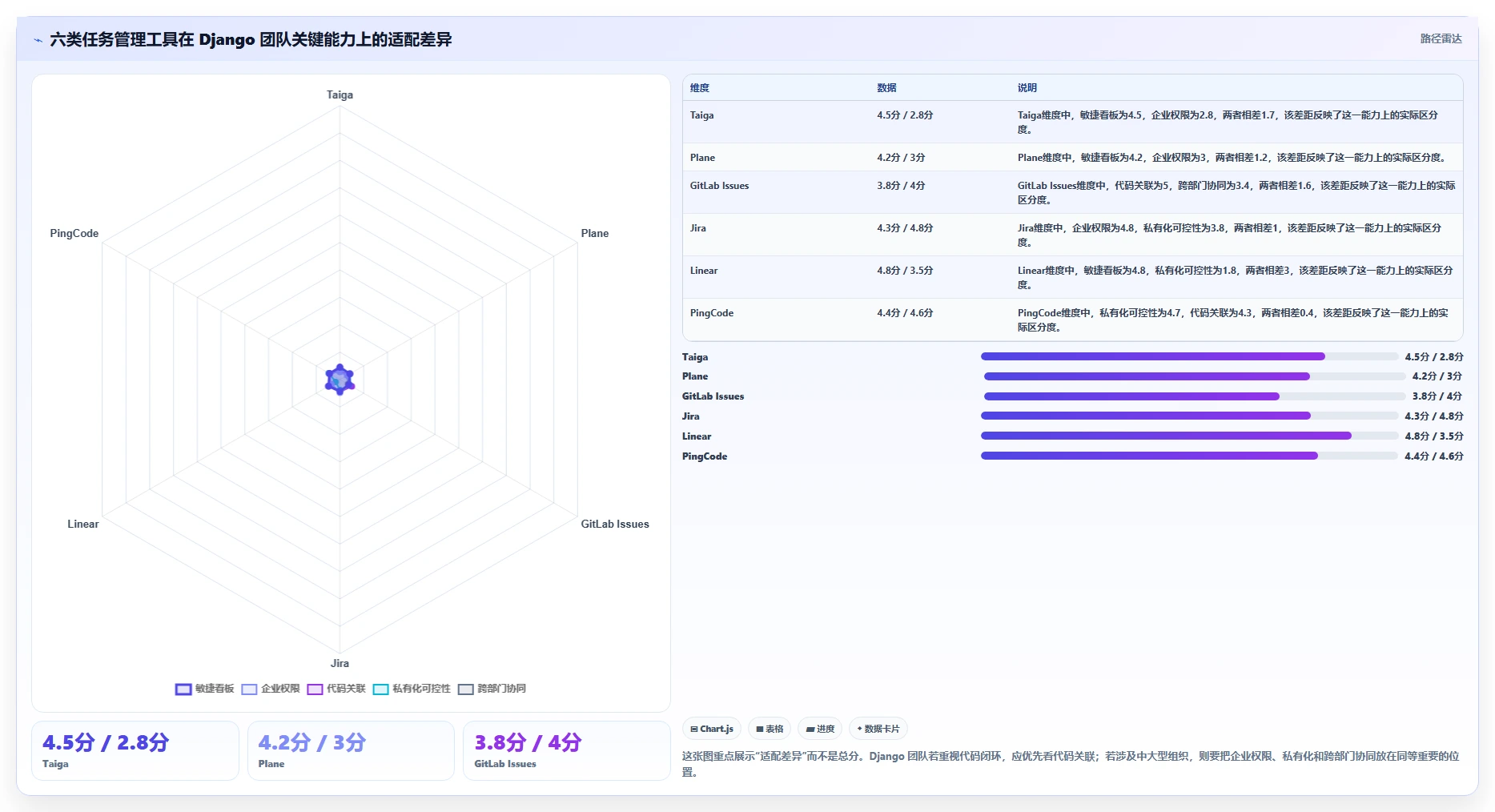Click the page title about Django 团队
The height and width of the screenshot is (812, 1495).
point(251,39)
